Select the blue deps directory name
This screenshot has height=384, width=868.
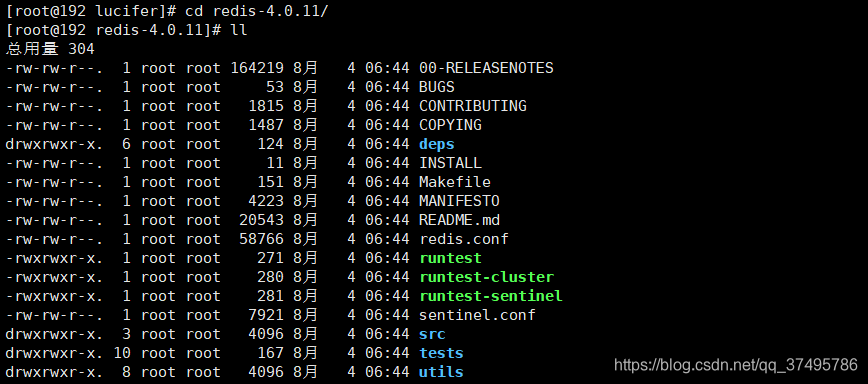(x=437, y=144)
